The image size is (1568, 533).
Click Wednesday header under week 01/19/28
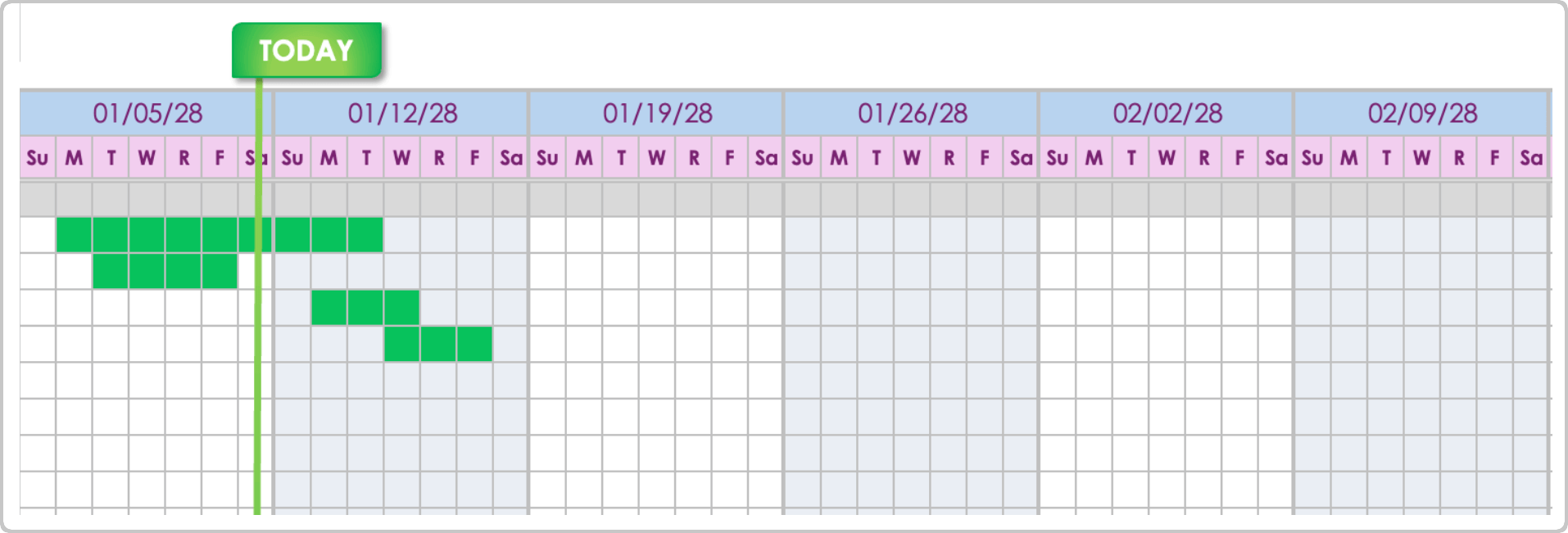pyautogui.click(x=657, y=158)
